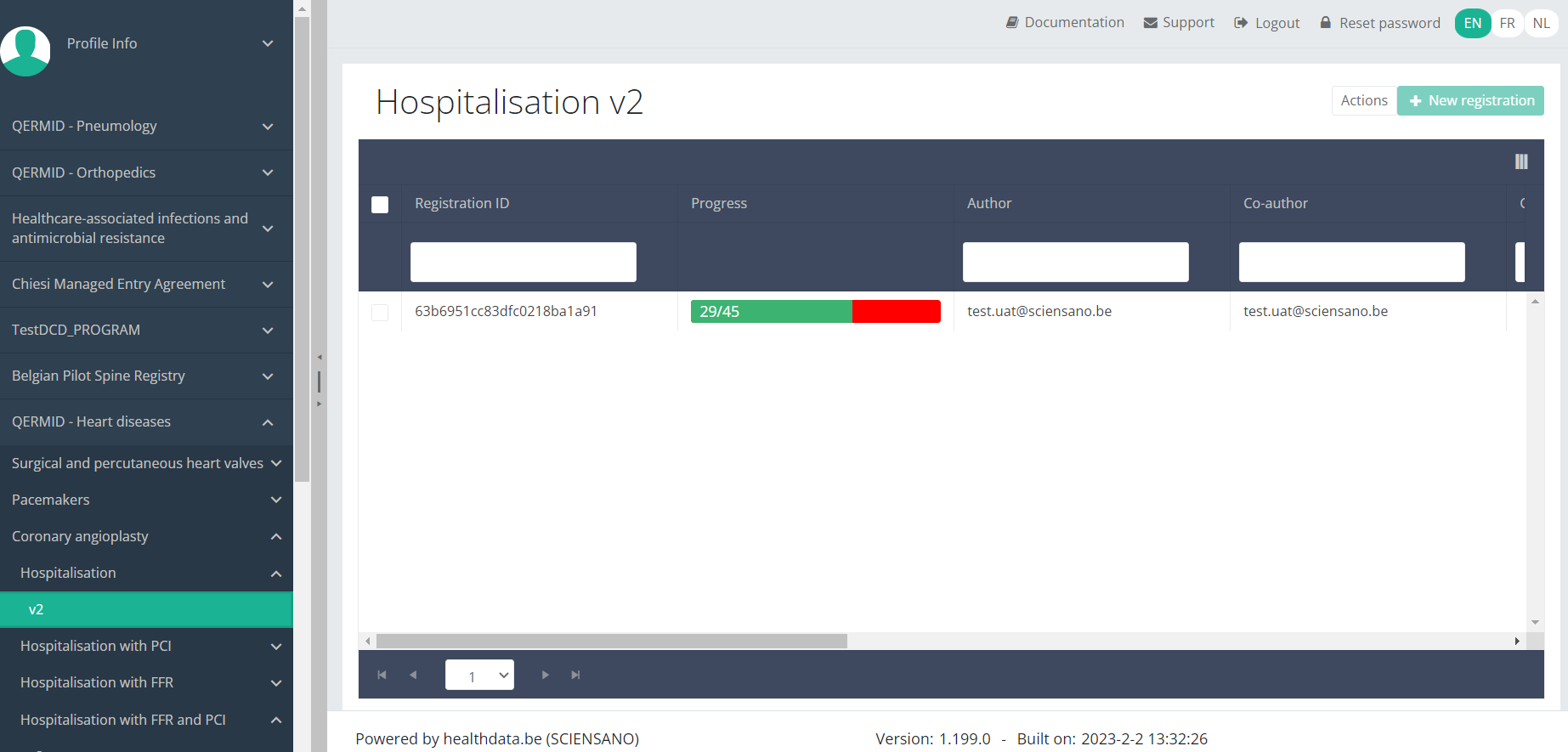The height and width of the screenshot is (752, 1568).
Task: Open the column chooser icon in grid header
Action: point(1521,161)
